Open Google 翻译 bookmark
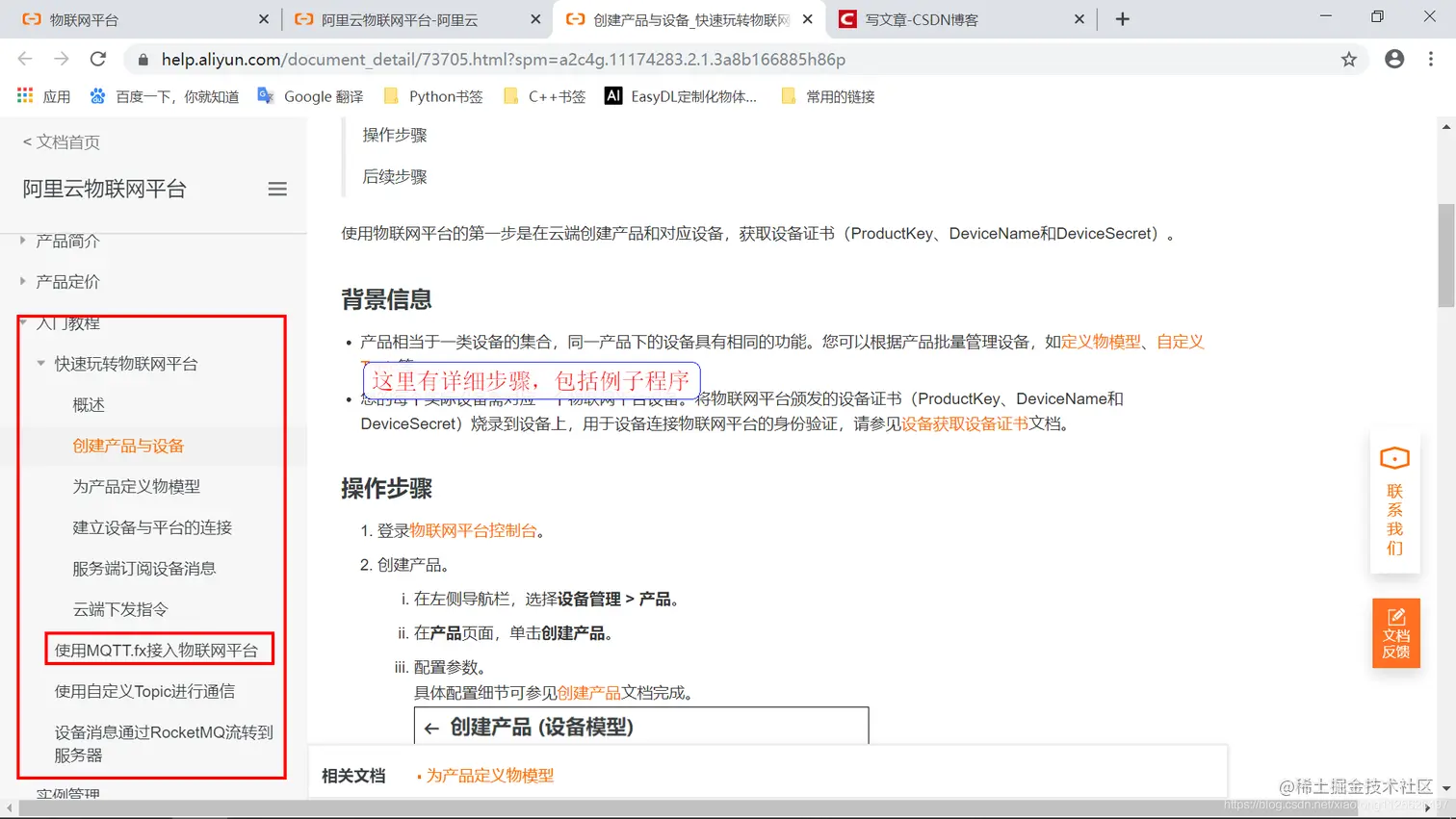This screenshot has width=1456, height=819. point(310,96)
